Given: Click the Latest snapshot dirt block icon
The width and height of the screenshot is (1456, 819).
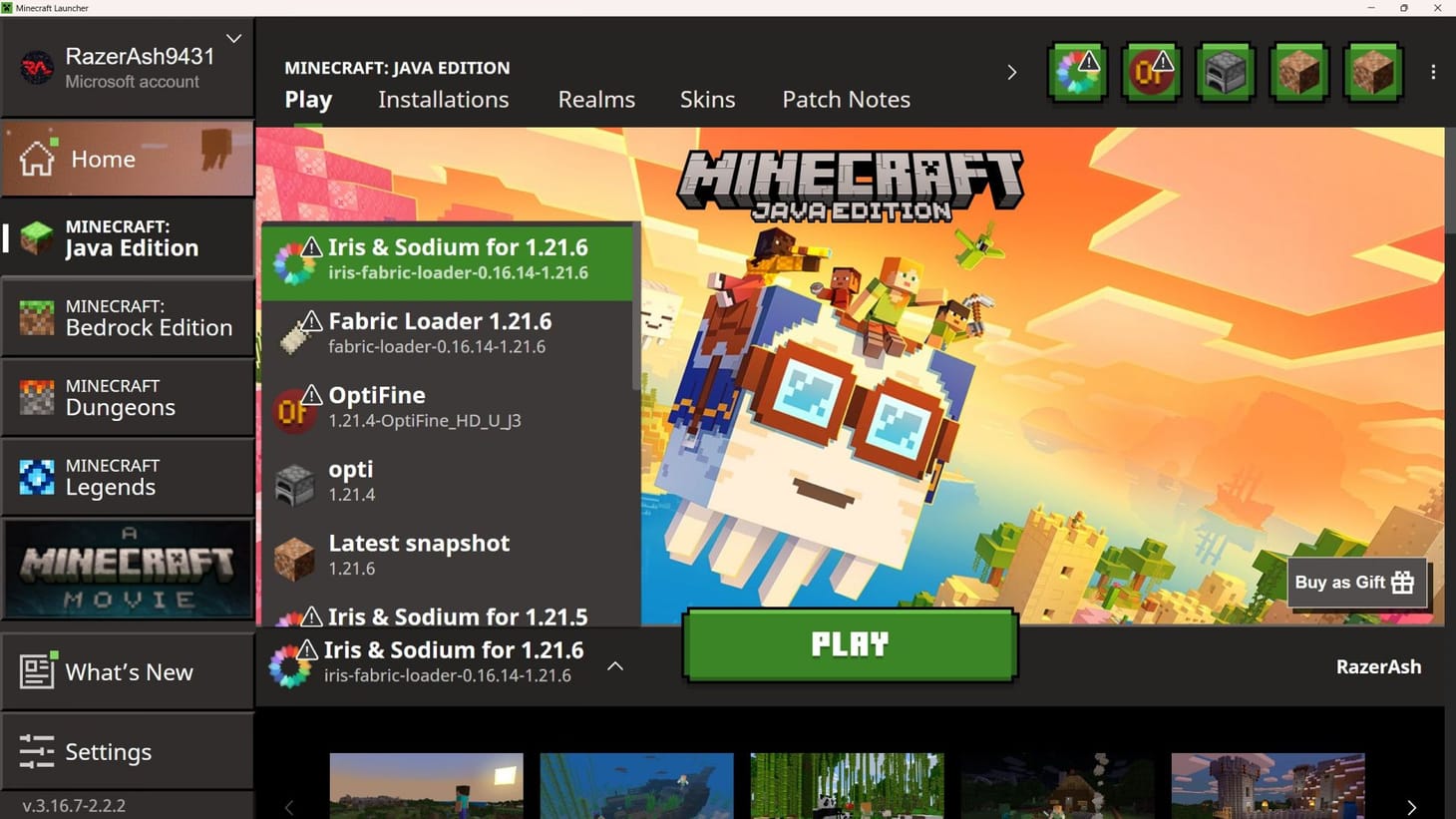Looking at the screenshot, I should coord(294,556).
